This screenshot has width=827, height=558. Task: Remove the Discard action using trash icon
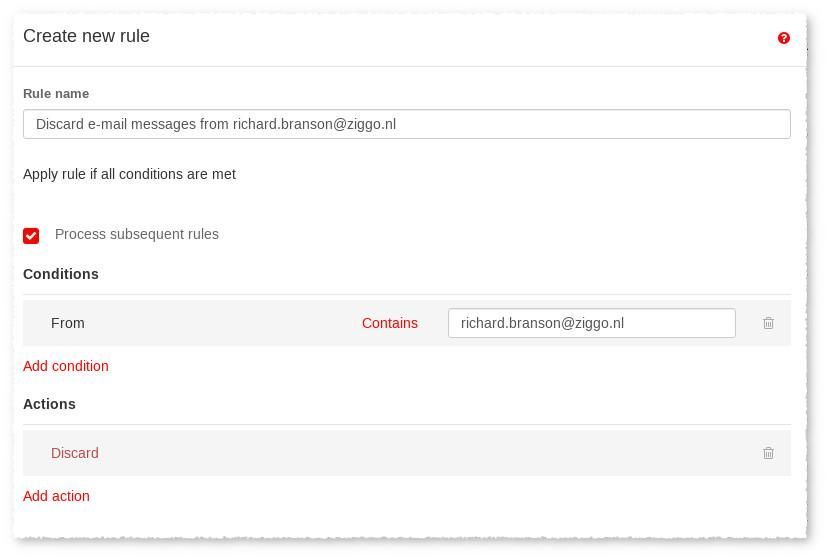pyautogui.click(x=768, y=453)
